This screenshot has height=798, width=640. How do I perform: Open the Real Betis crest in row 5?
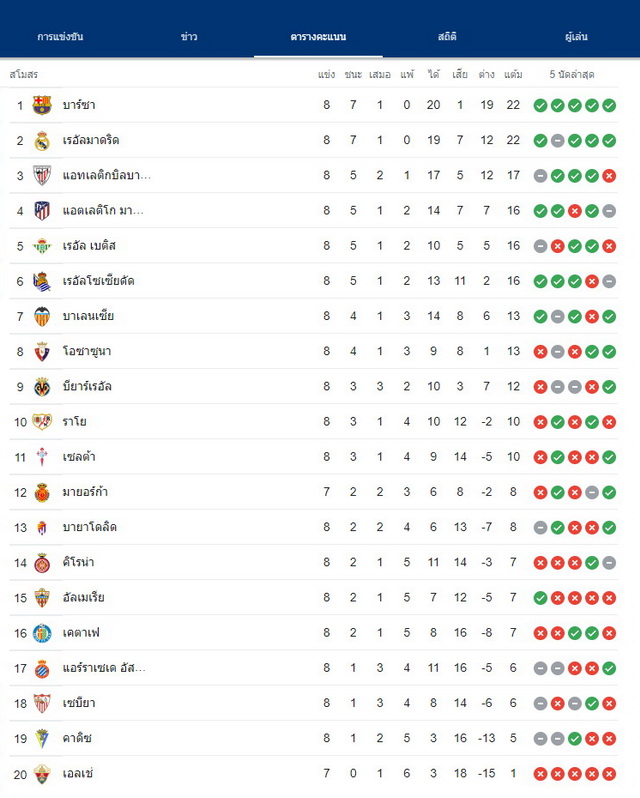[42, 246]
